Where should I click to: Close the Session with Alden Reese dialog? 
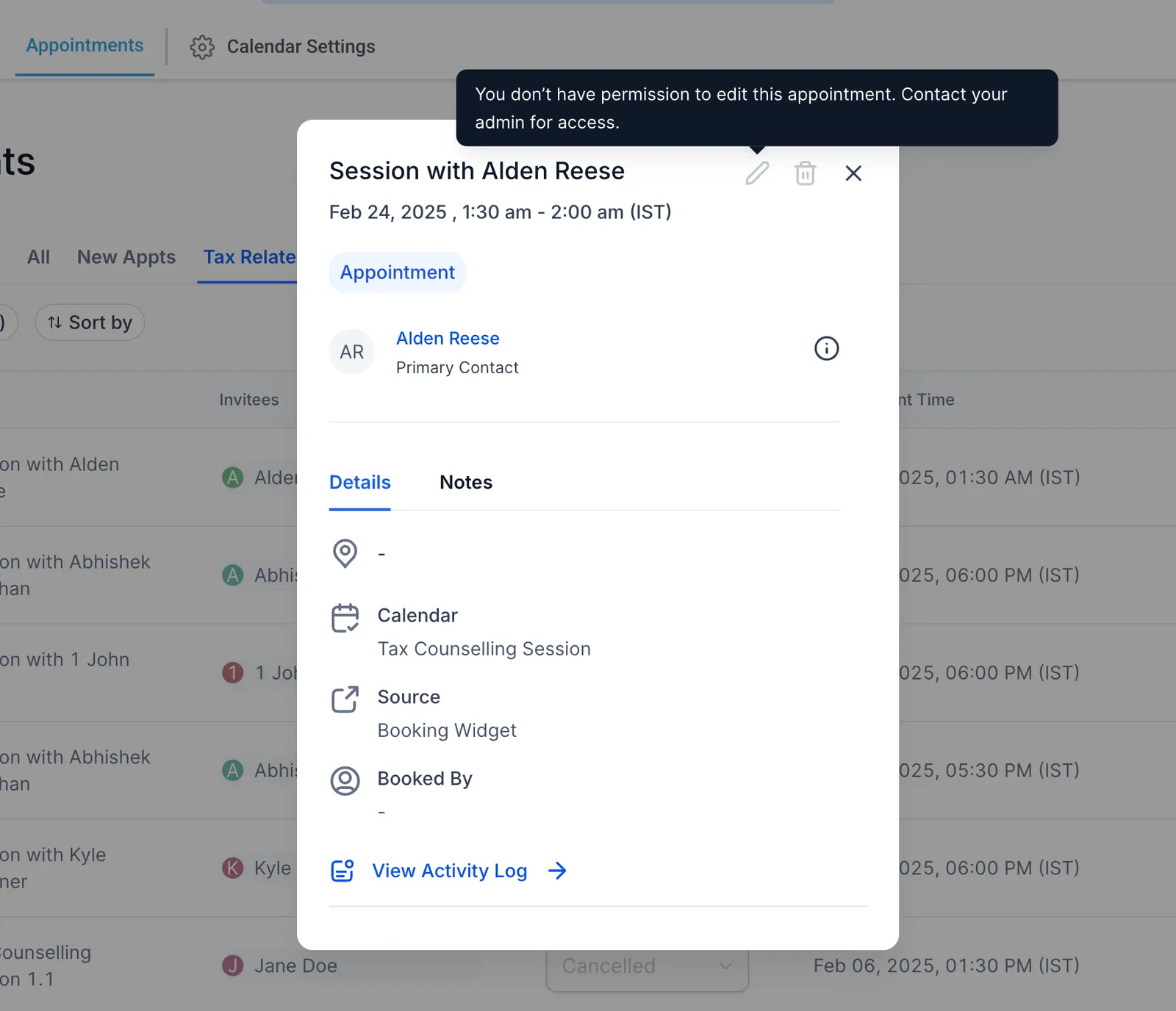[853, 173]
